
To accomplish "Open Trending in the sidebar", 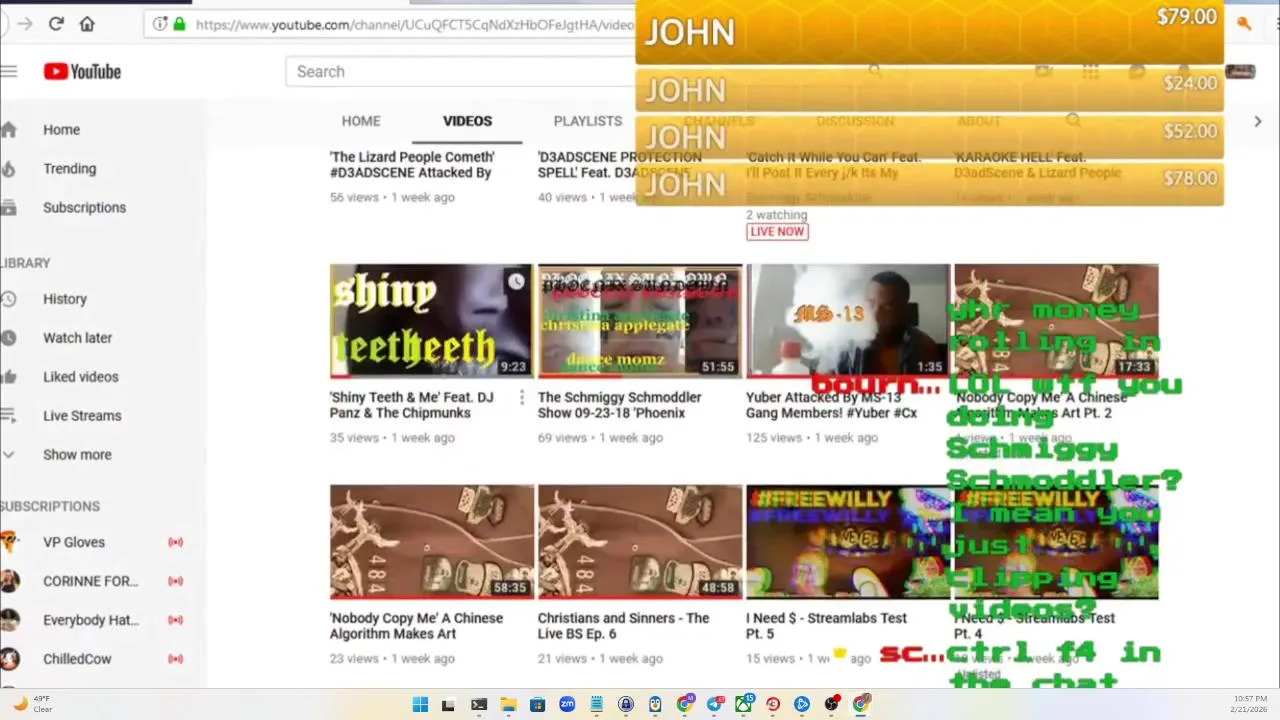I will click(x=69, y=168).
